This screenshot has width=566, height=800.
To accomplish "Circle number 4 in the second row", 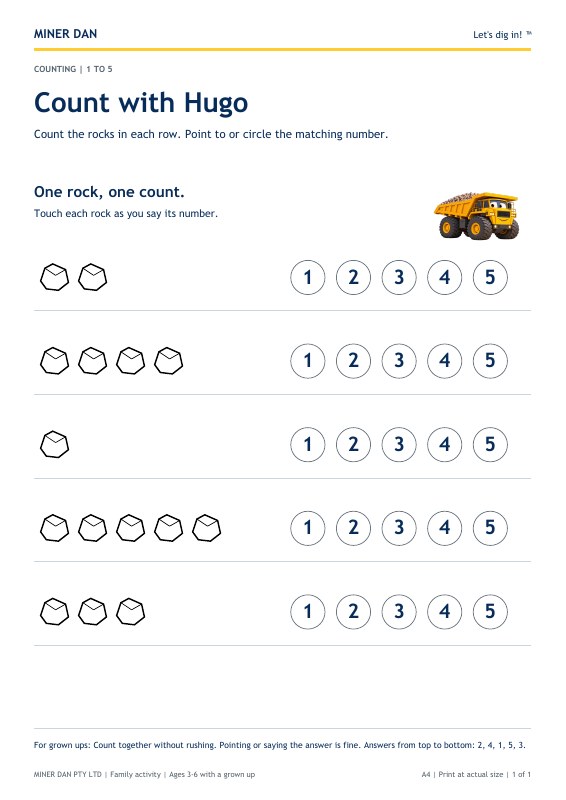I will 445,361.
